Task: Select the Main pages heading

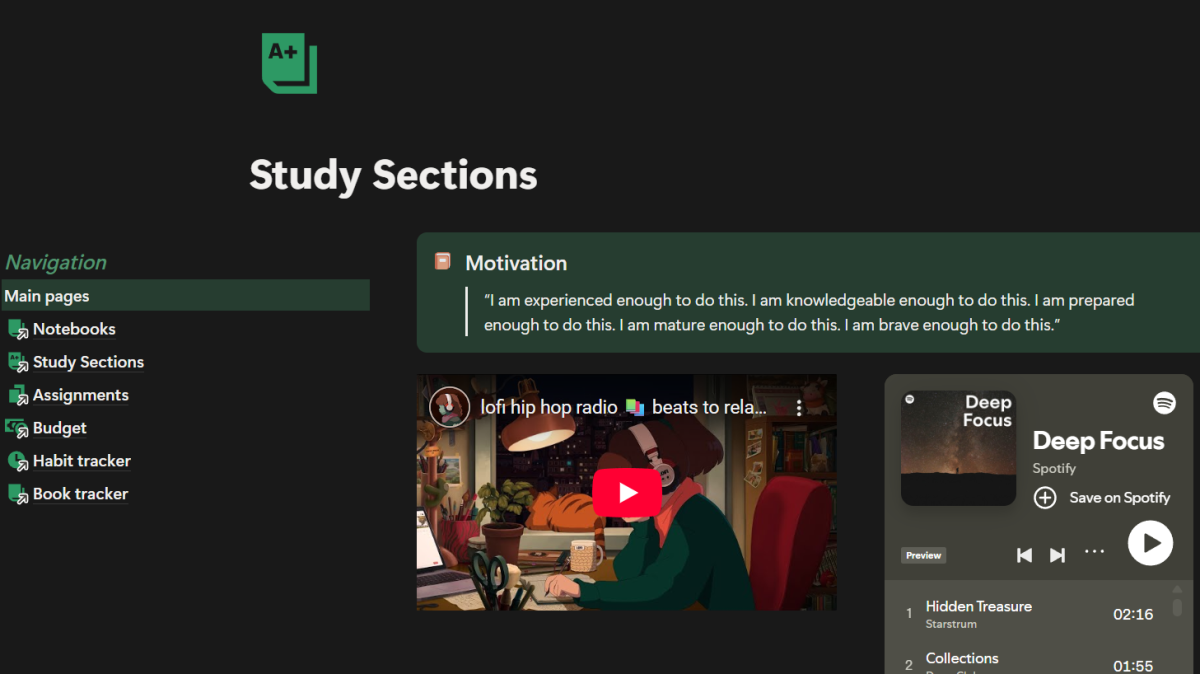Action: tap(47, 296)
